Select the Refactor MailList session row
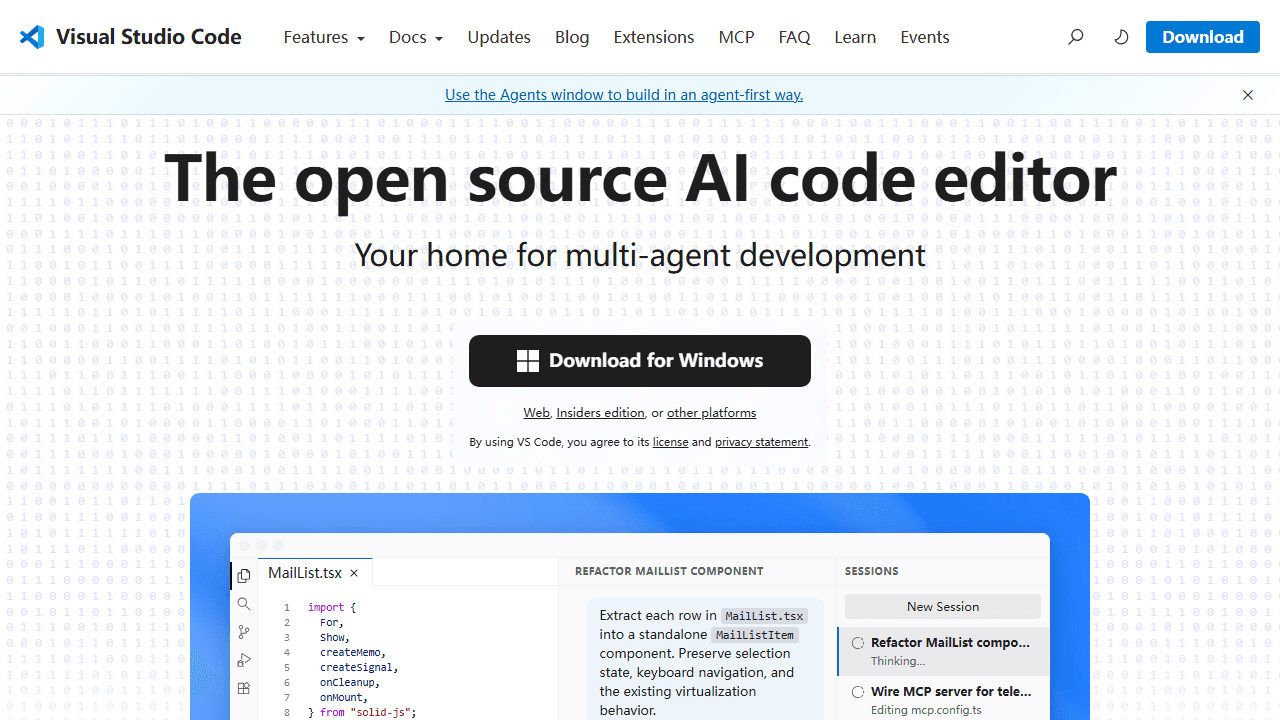 944,651
